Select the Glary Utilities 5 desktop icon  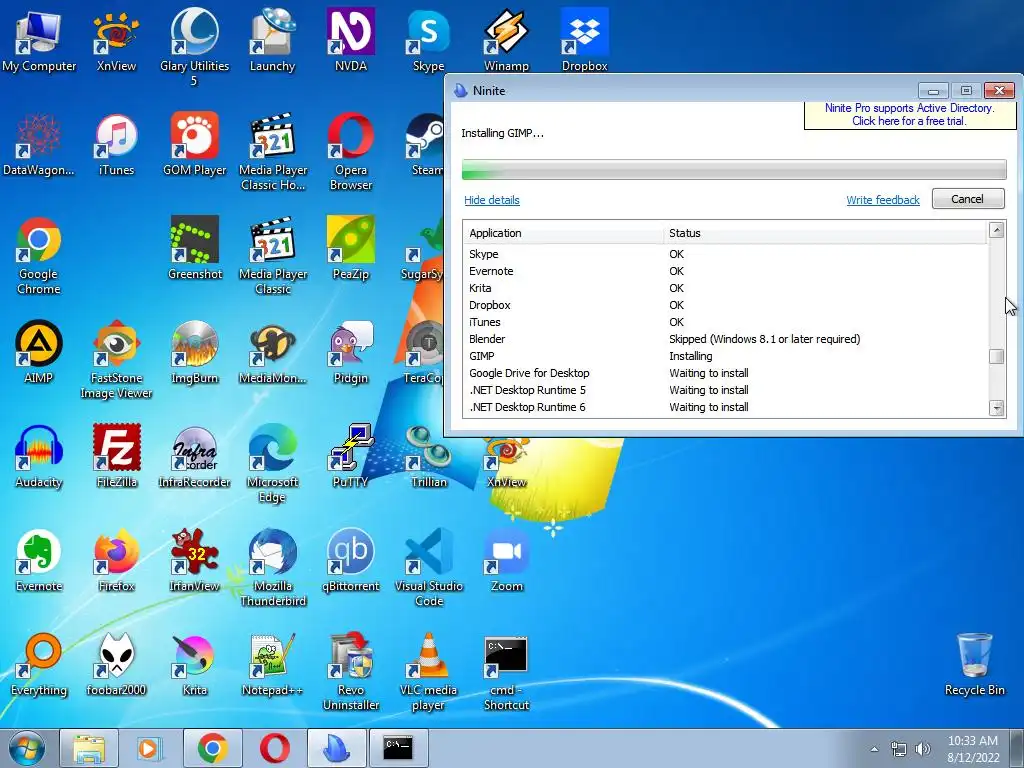[195, 46]
